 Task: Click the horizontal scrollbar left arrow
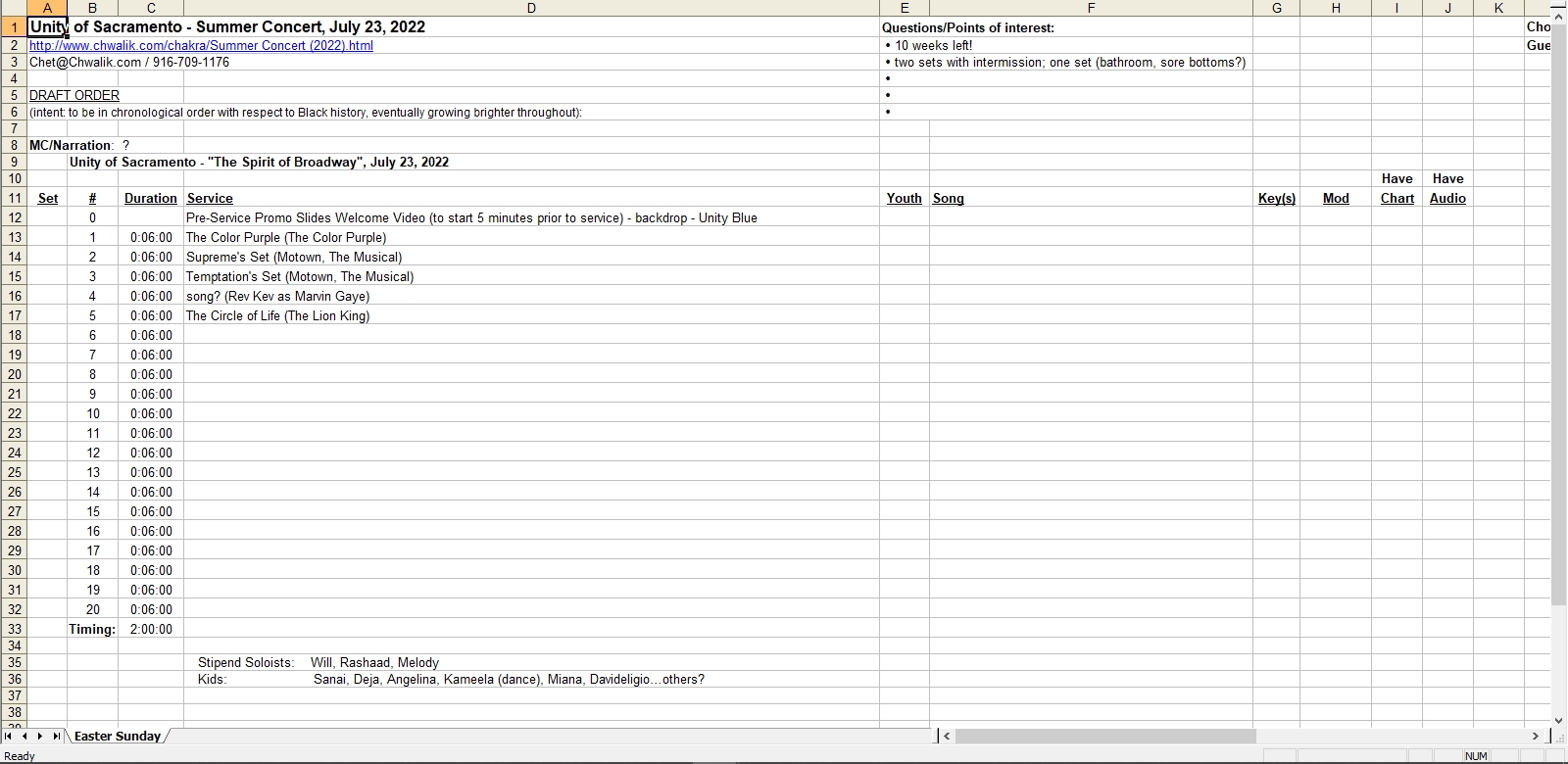pyautogui.click(x=946, y=736)
